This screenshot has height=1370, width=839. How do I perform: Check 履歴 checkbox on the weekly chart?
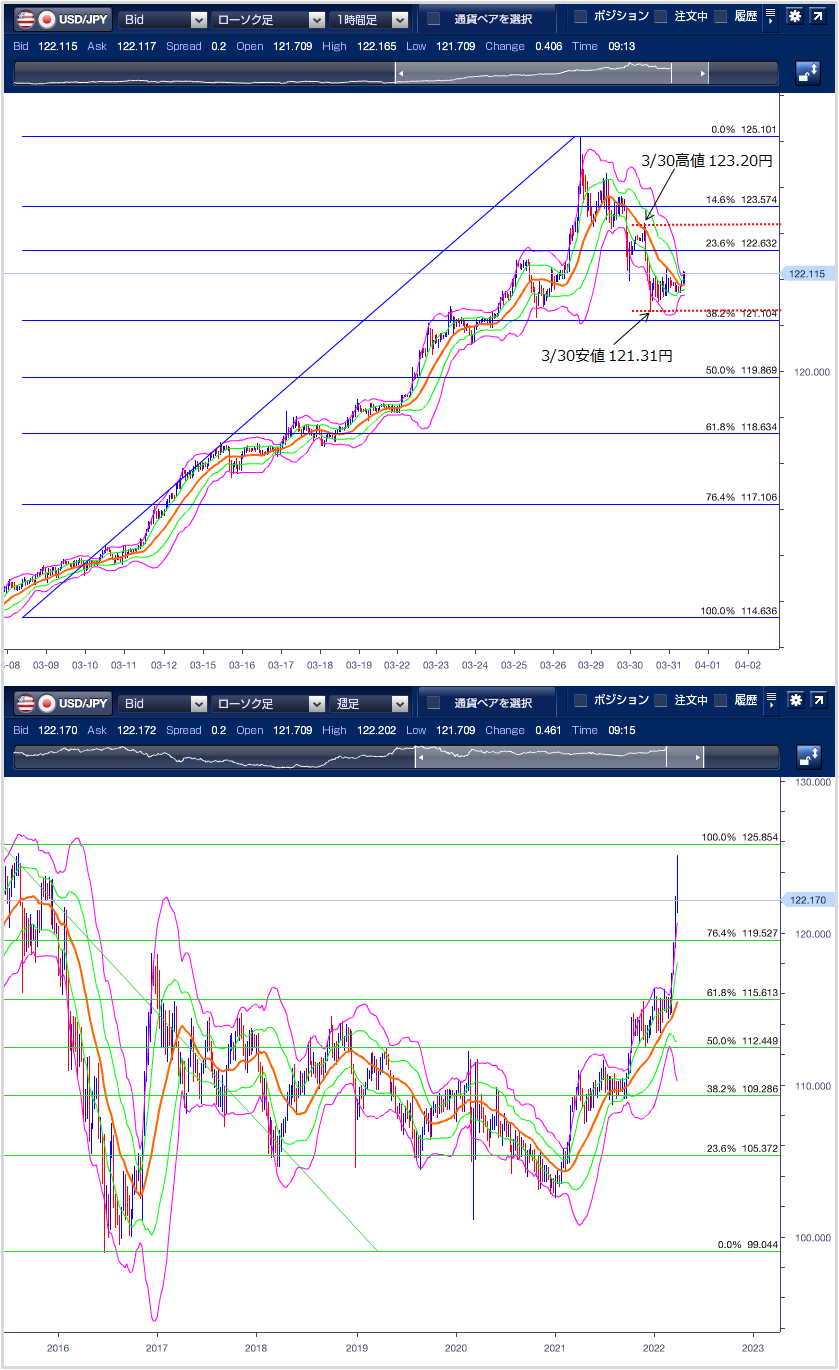[x=720, y=701]
